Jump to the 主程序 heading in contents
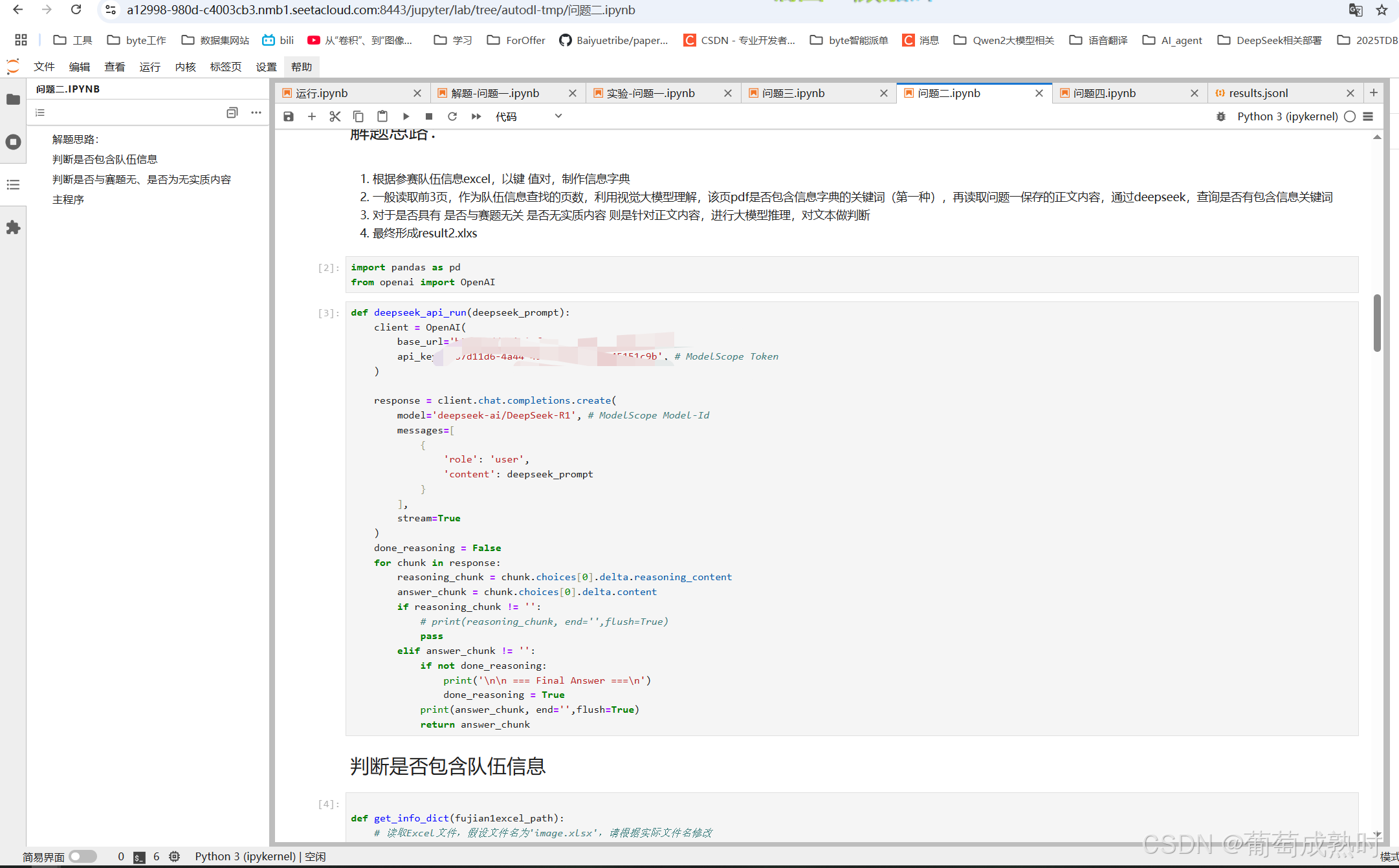 [68, 199]
